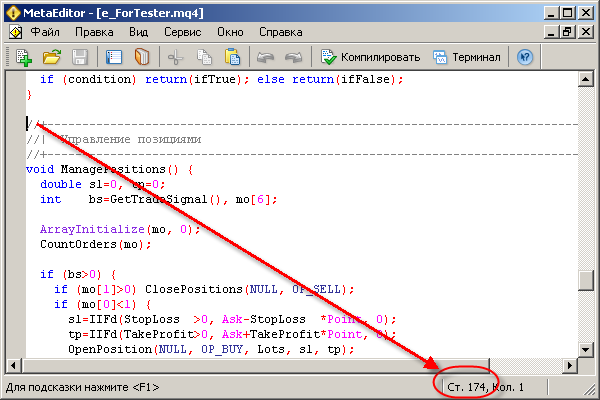600x400 pixels.
Task: Click the Cut scissors icon
Action: [x=176, y=57]
